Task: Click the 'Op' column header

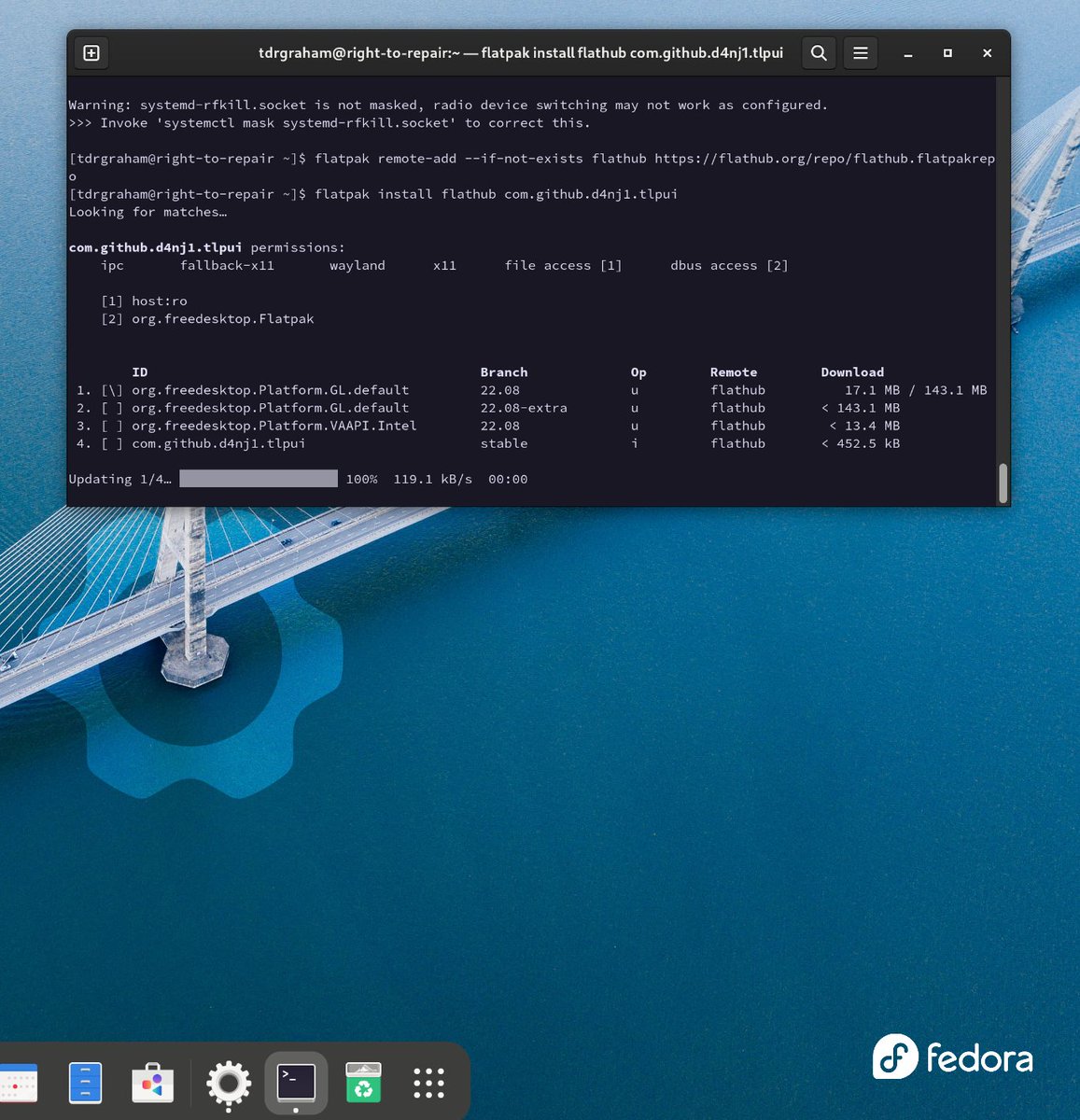Action: click(x=638, y=371)
